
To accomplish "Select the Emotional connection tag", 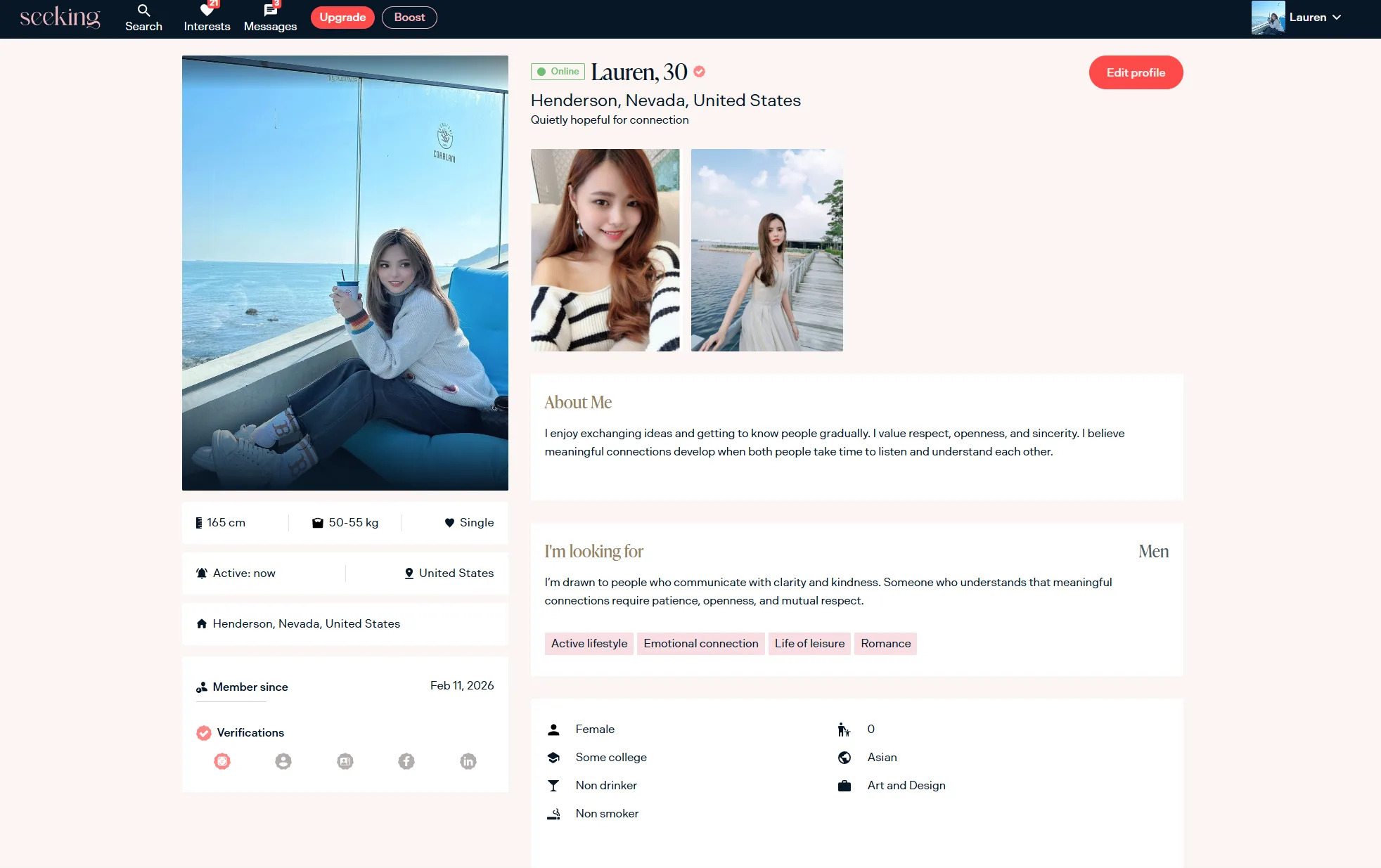I will pos(700,644).
